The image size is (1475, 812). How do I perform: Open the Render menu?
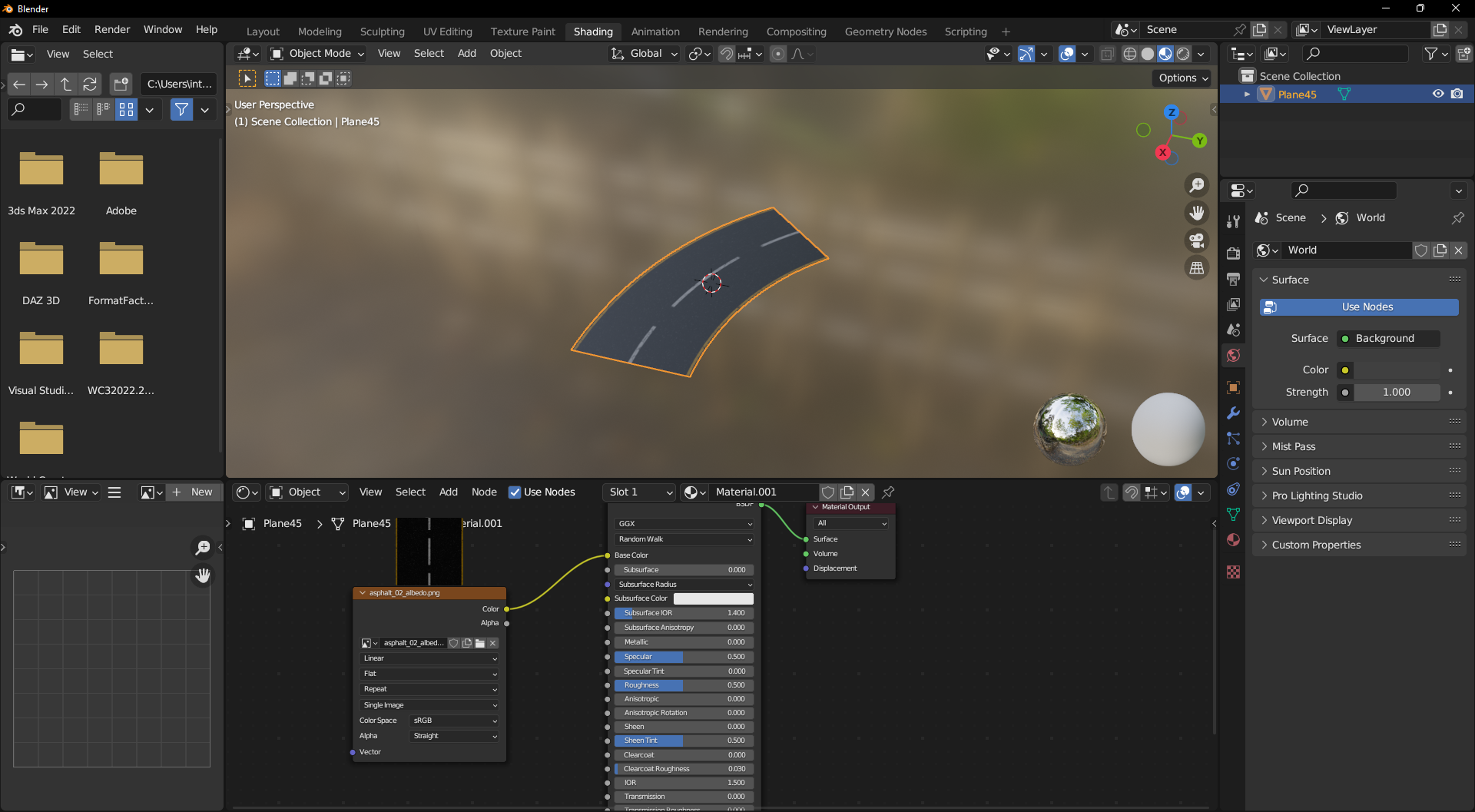[x=112, y=29]
